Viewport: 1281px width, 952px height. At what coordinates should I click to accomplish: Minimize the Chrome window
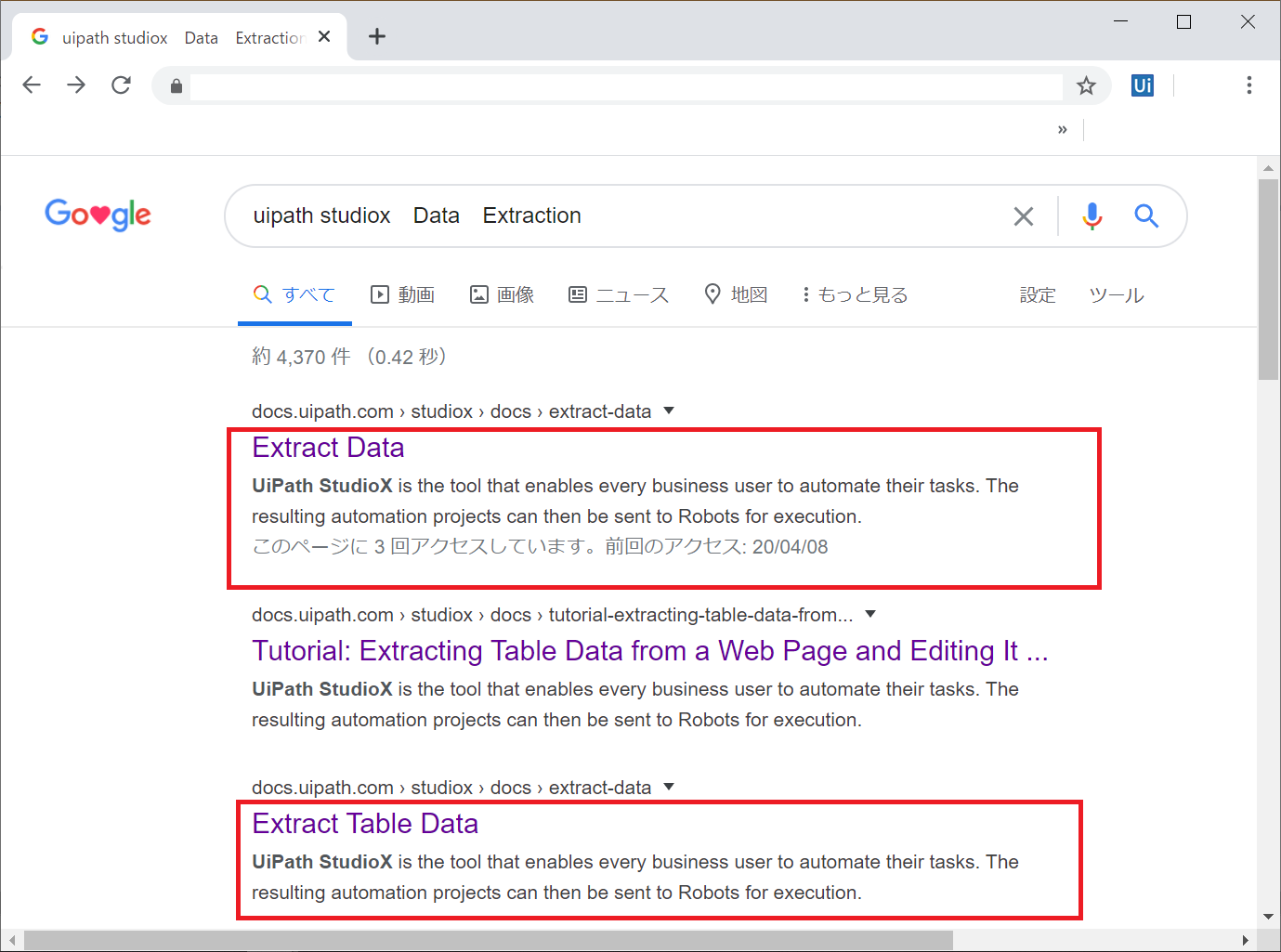point(1121,21)
